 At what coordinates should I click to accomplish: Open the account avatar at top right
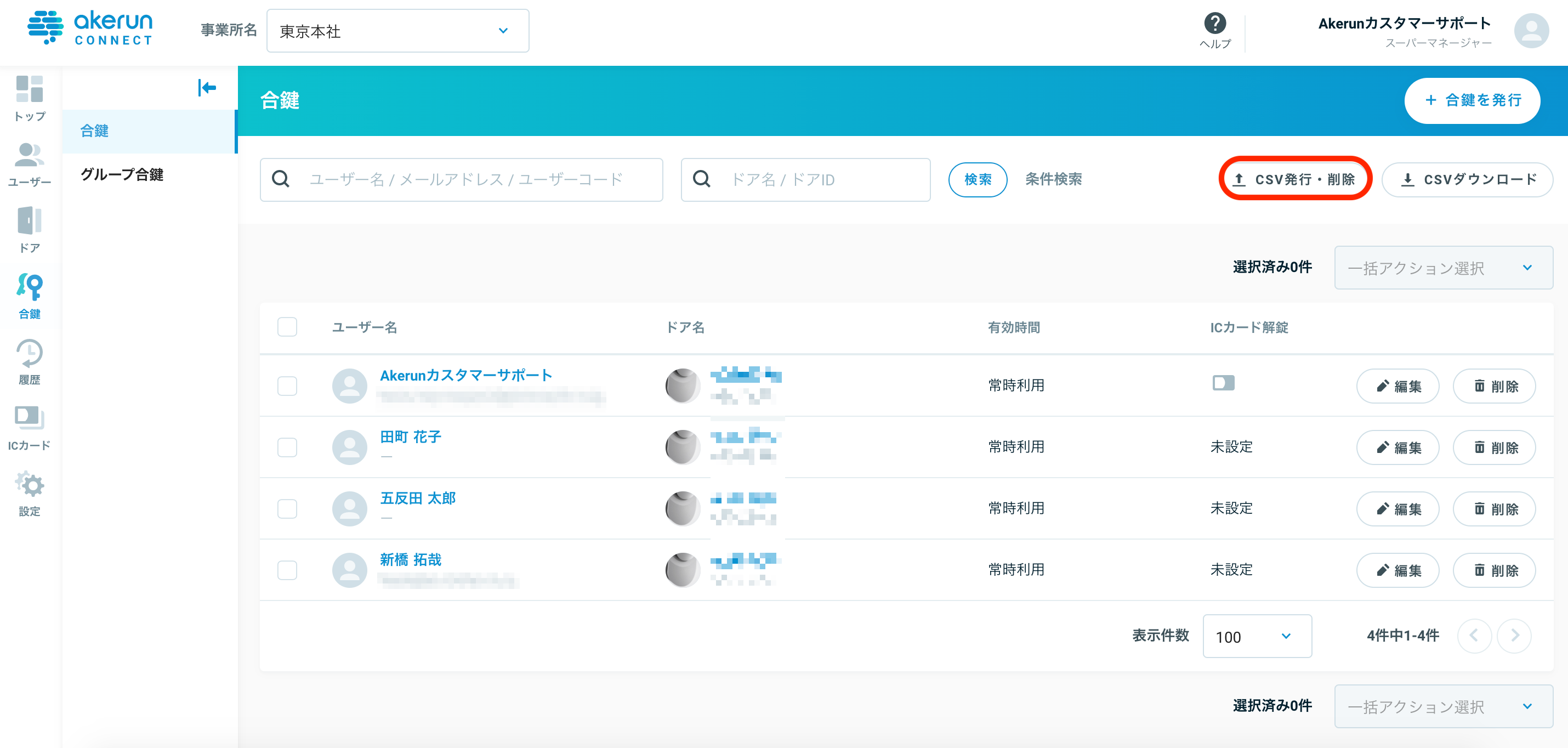pyautogui.click(x=1531, y=30)
